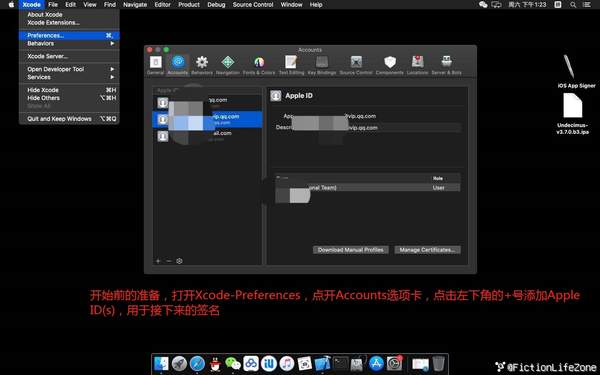Open the Product menu
Viewport: 600px width, 375px height.
[189, 5]
